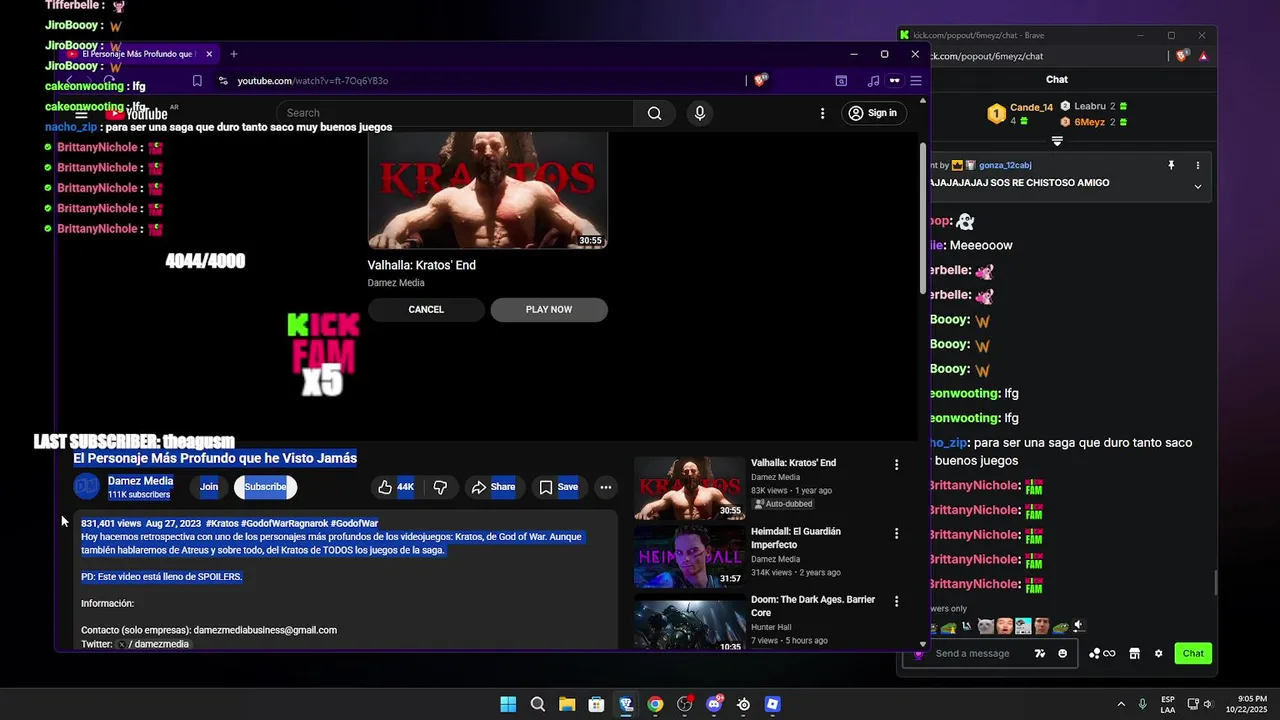Image resolution: width=1280 pixels, height=720 pixels.
Task: Subscribe to Damez Media
Action: pos(265,487)
